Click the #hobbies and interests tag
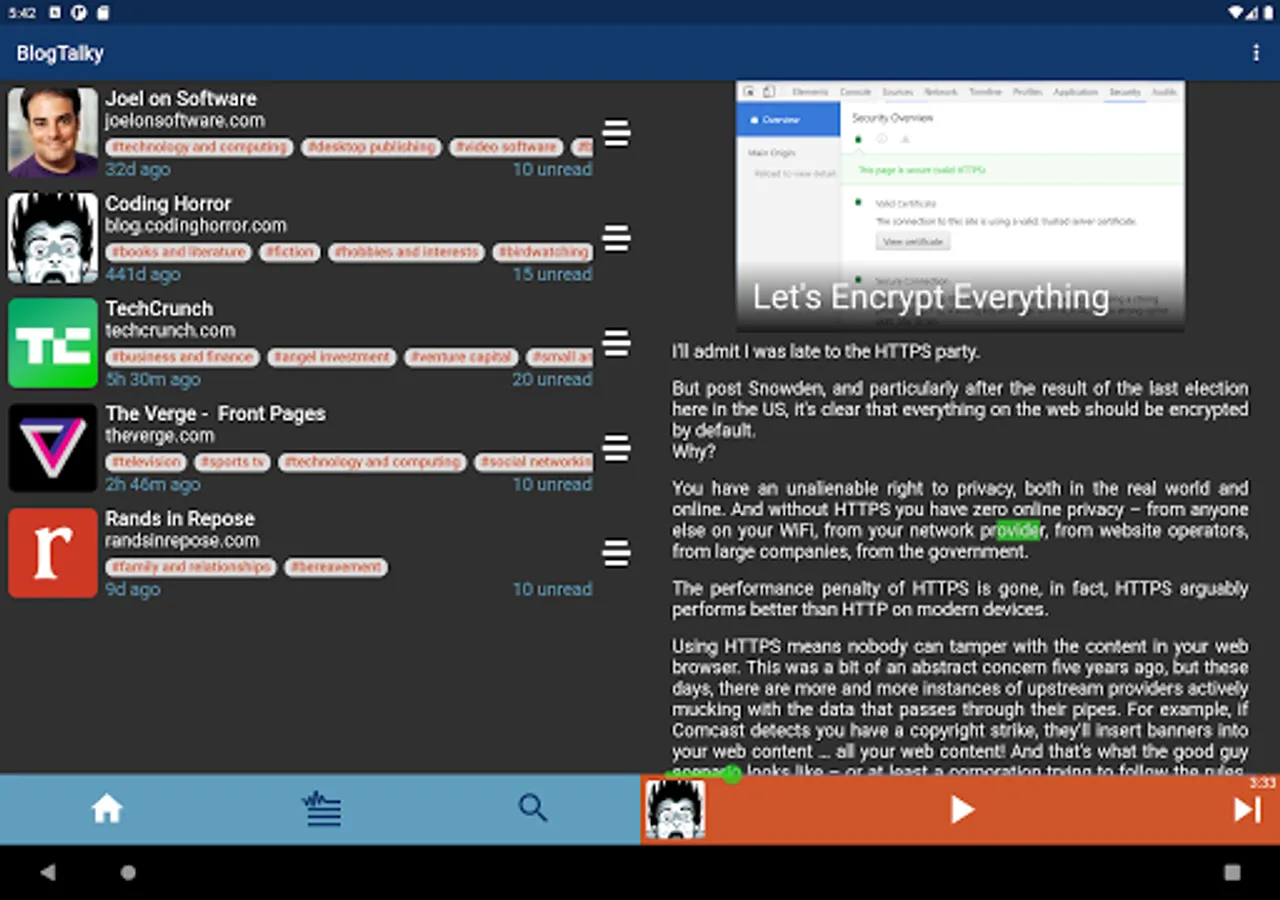The width and height of the screenshot is (1280, 900). pyautogui.click(x=407, y=252)
